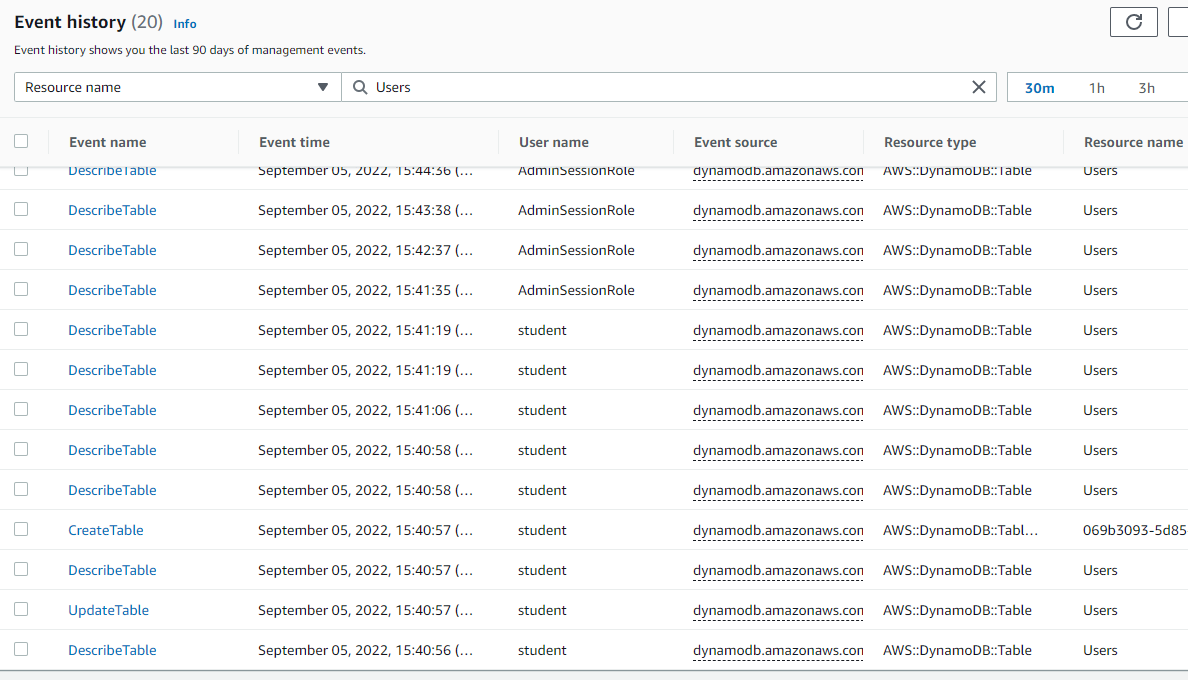
Task: Click the refresh events icon
Action: tap(1133, 21)
